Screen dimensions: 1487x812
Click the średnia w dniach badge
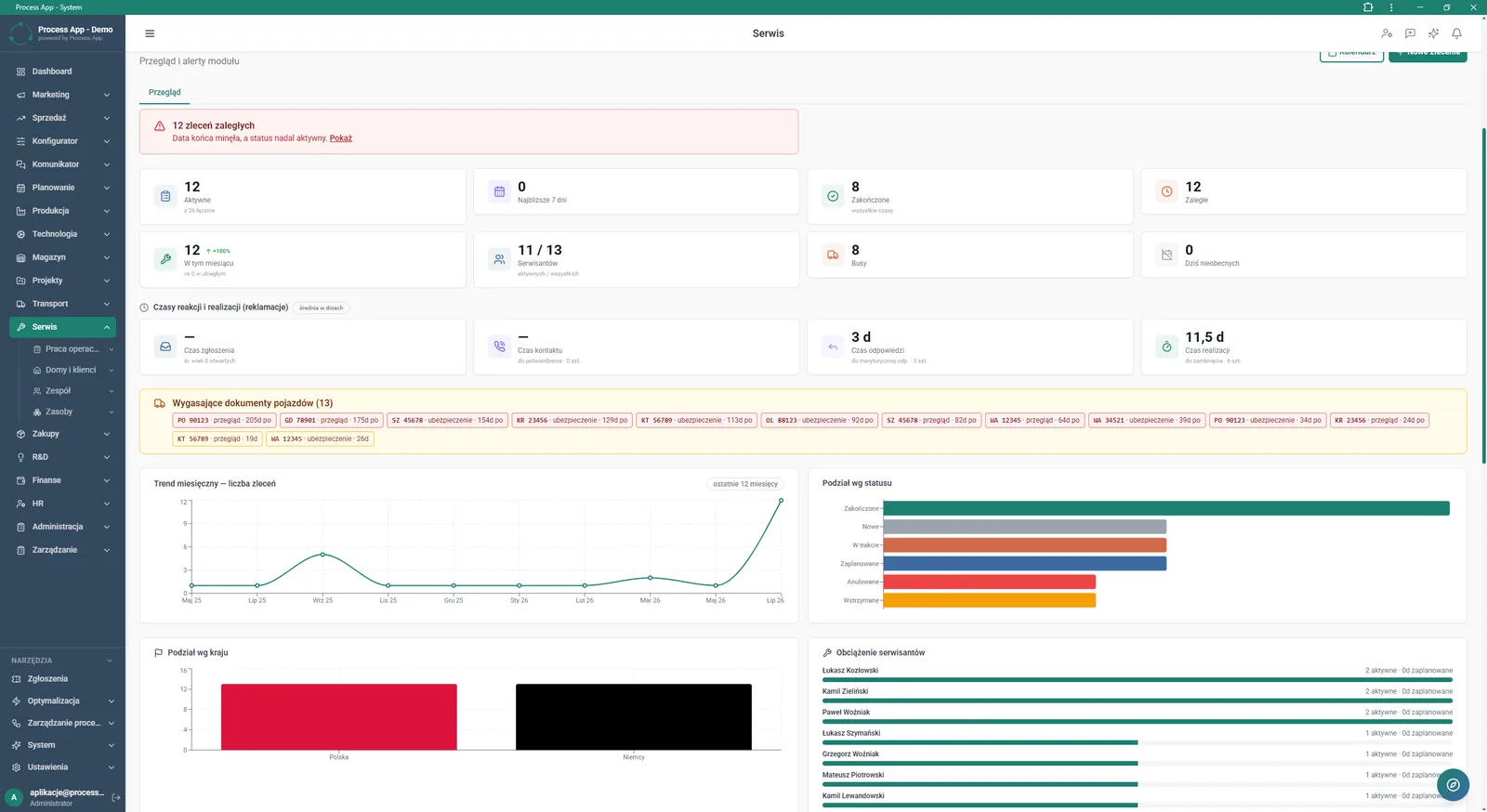tap(322, 308)
